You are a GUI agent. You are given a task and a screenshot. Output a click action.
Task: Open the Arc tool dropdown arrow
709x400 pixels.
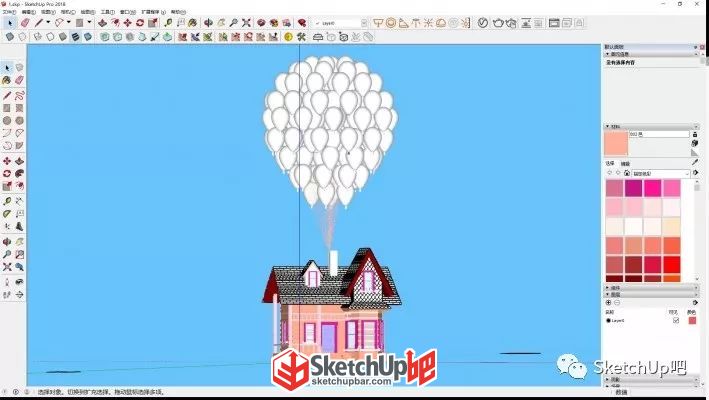pyautogui.click(x=69, y=23)
